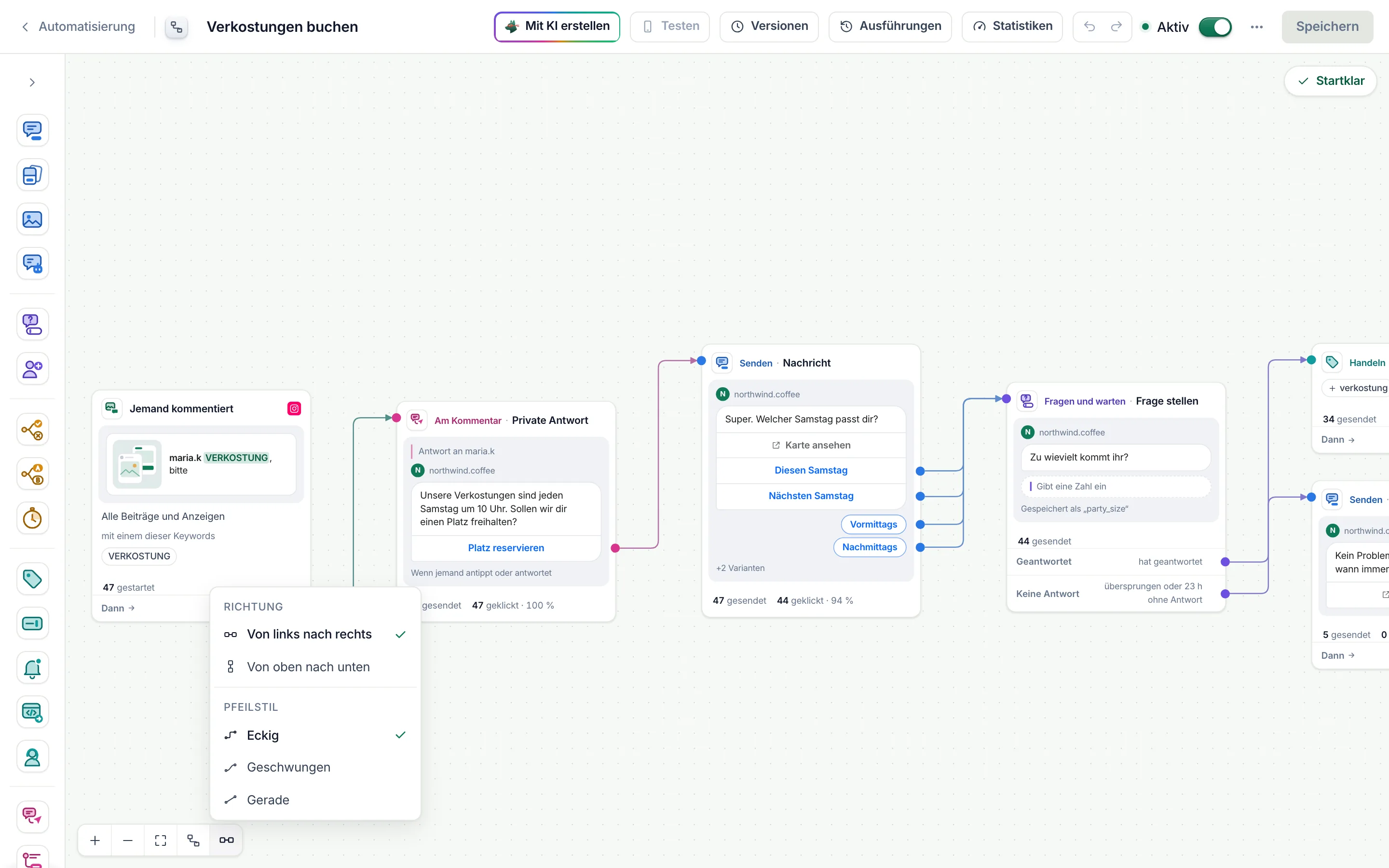Select direction Von oben nach unten
This screenshot has height=868, width=1389.
point(315,667)
